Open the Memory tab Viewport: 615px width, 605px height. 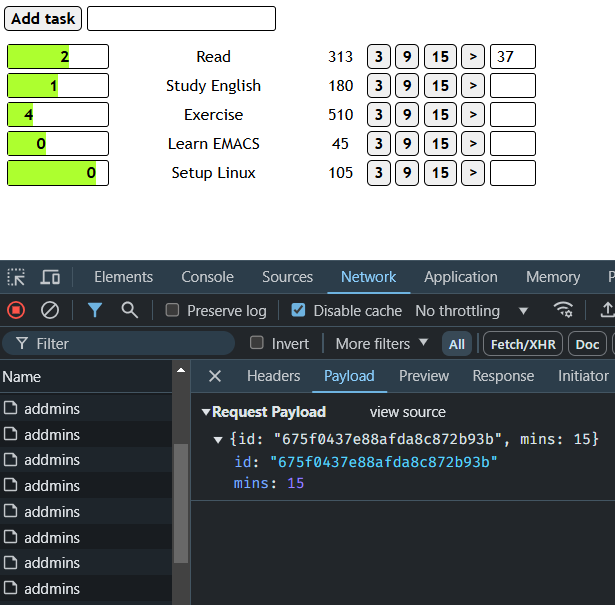click(x=553, y=277)
